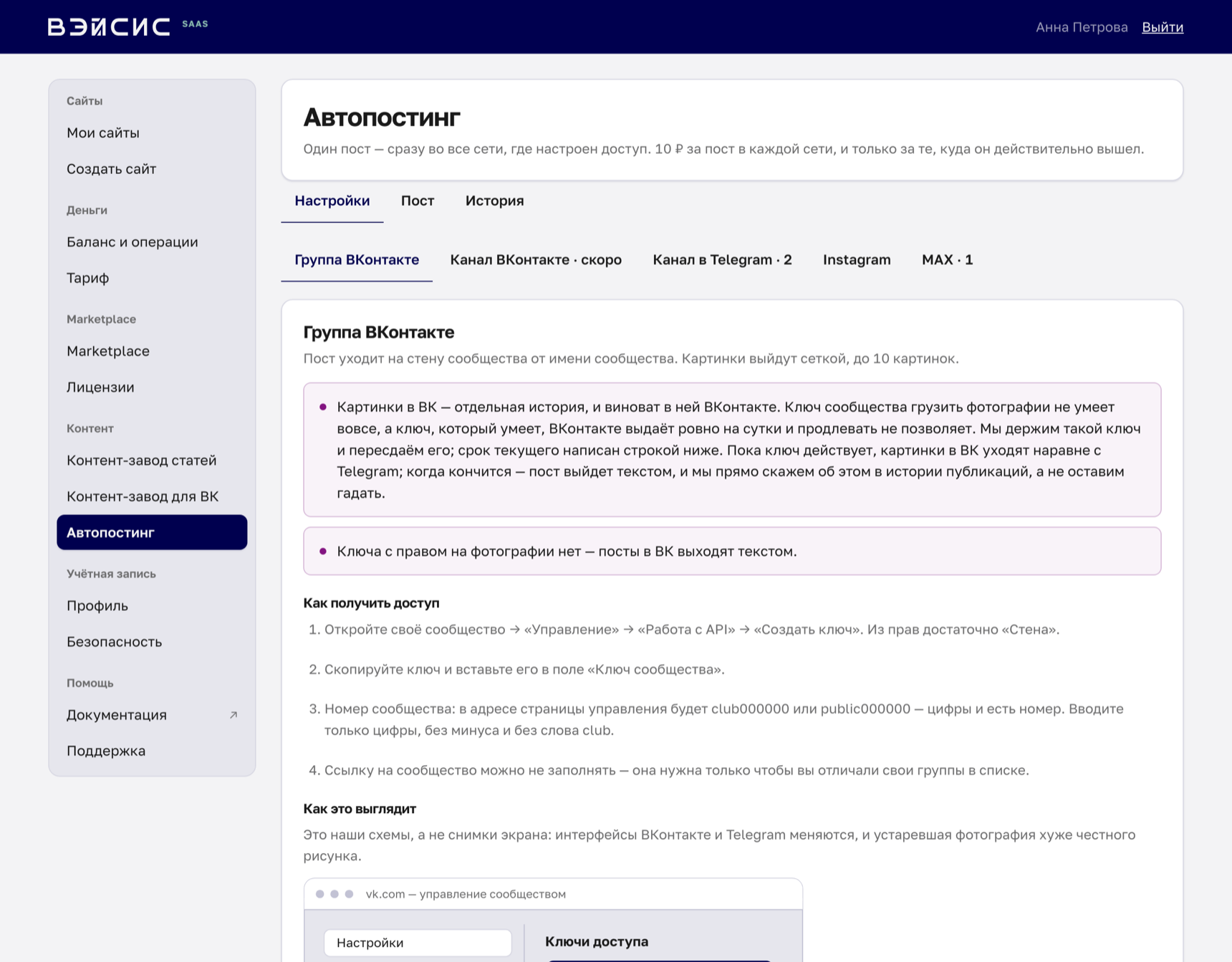Click step 4 Ссылку на сообщество instruction
This screenshot has width=1232, height=962.
(x=677, y=770)
